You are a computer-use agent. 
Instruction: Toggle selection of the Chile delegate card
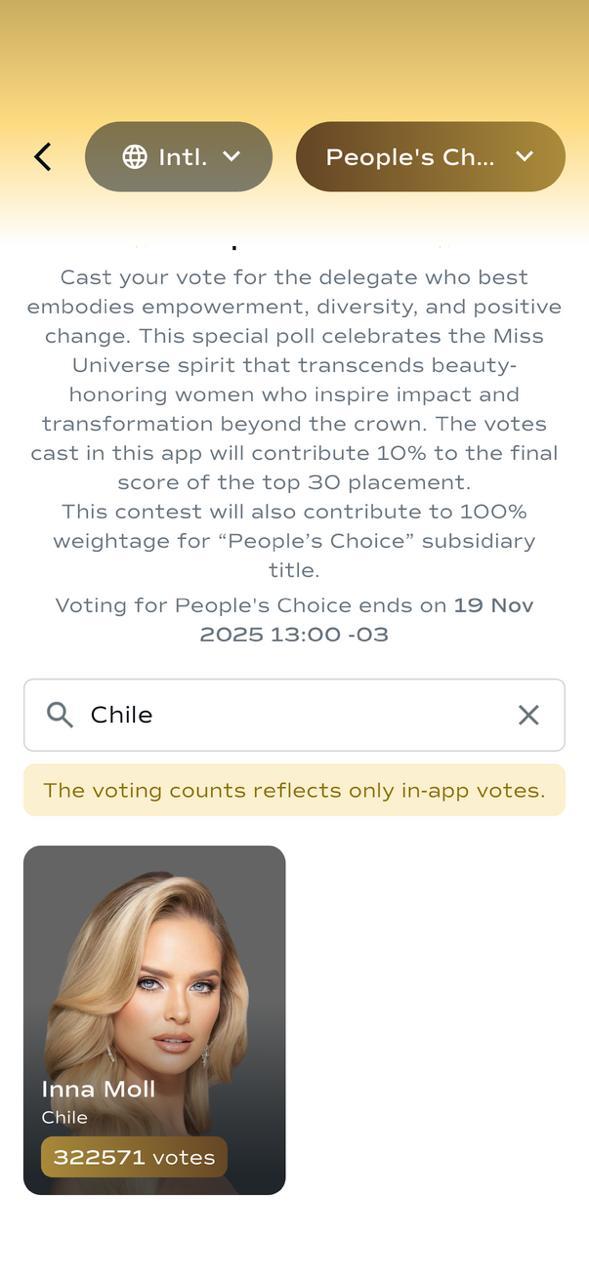pyautogui.click(x=156, y=1018)
